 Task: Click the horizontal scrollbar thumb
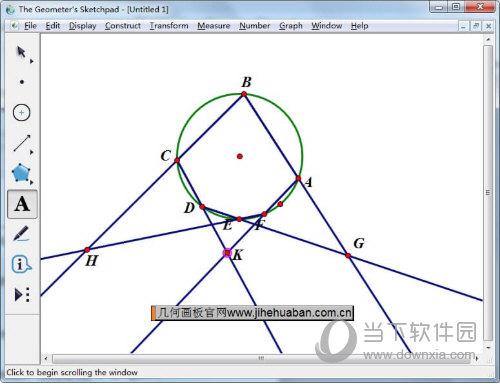point(261,359)
